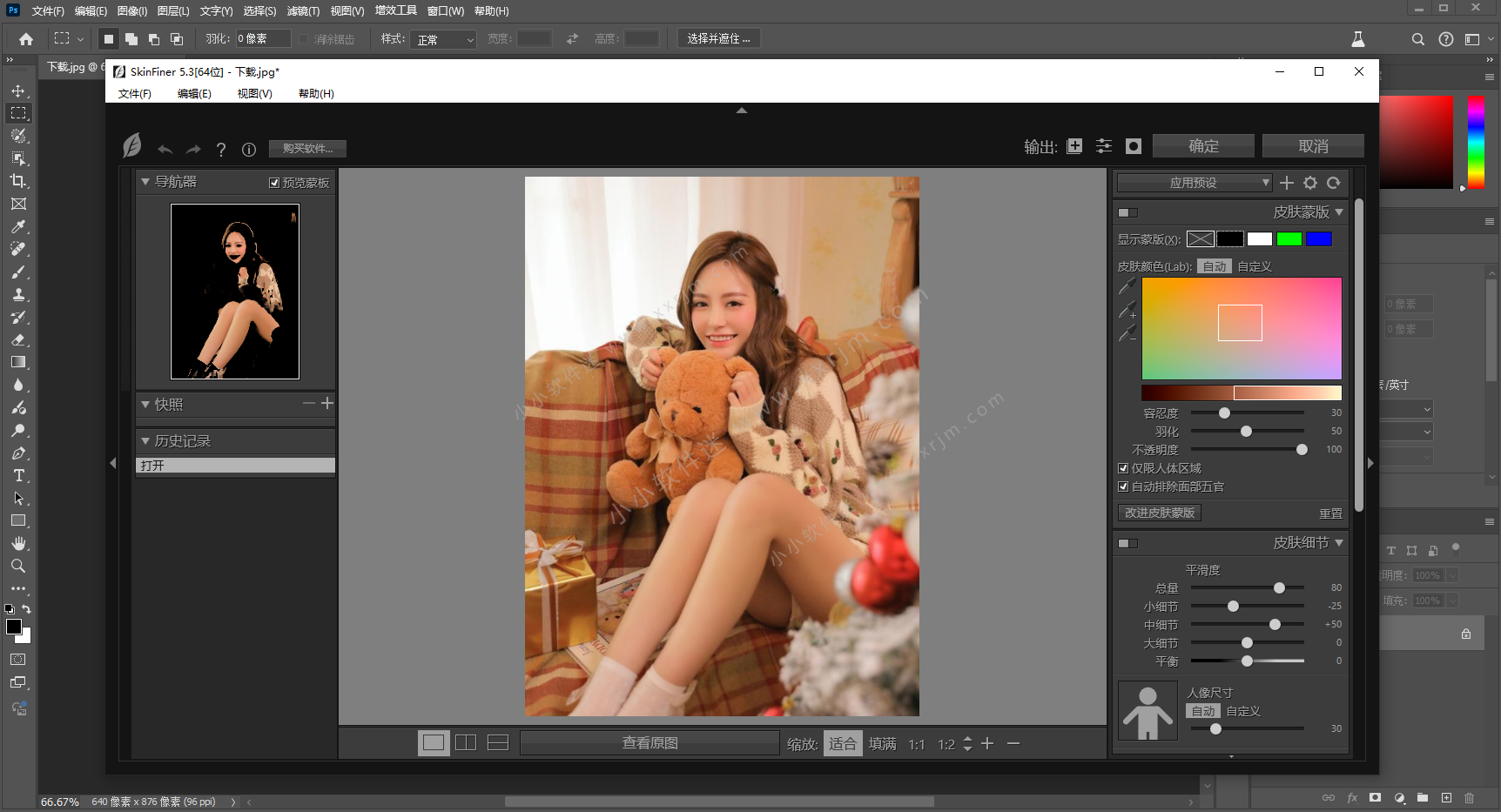Select the Eraser tool in Photoshop toolbar
This screenshot has width=1501, height=812.
[18, 339]
